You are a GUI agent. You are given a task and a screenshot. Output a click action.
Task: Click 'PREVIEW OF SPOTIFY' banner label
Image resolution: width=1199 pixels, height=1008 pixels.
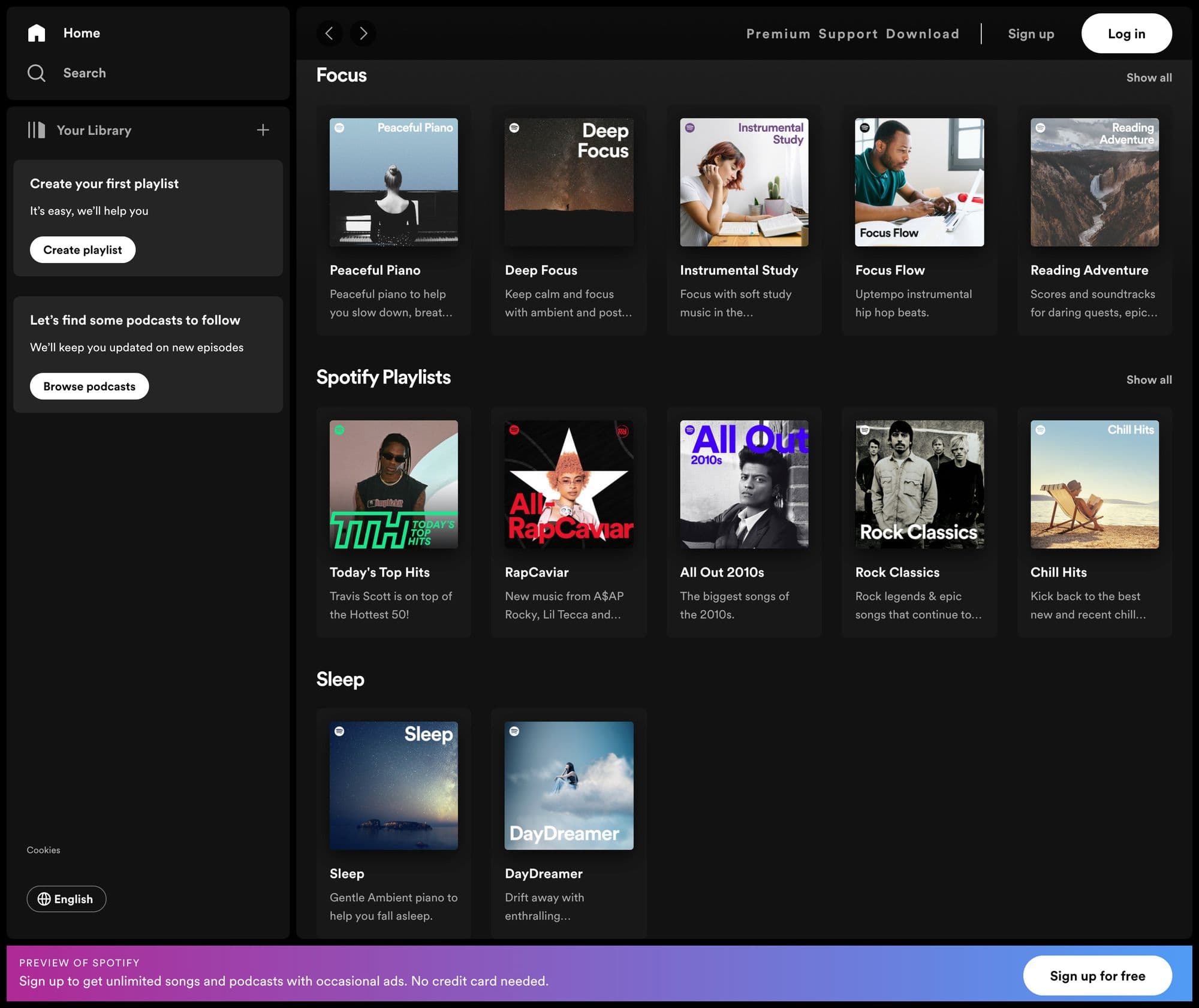[x=79, y=962]
